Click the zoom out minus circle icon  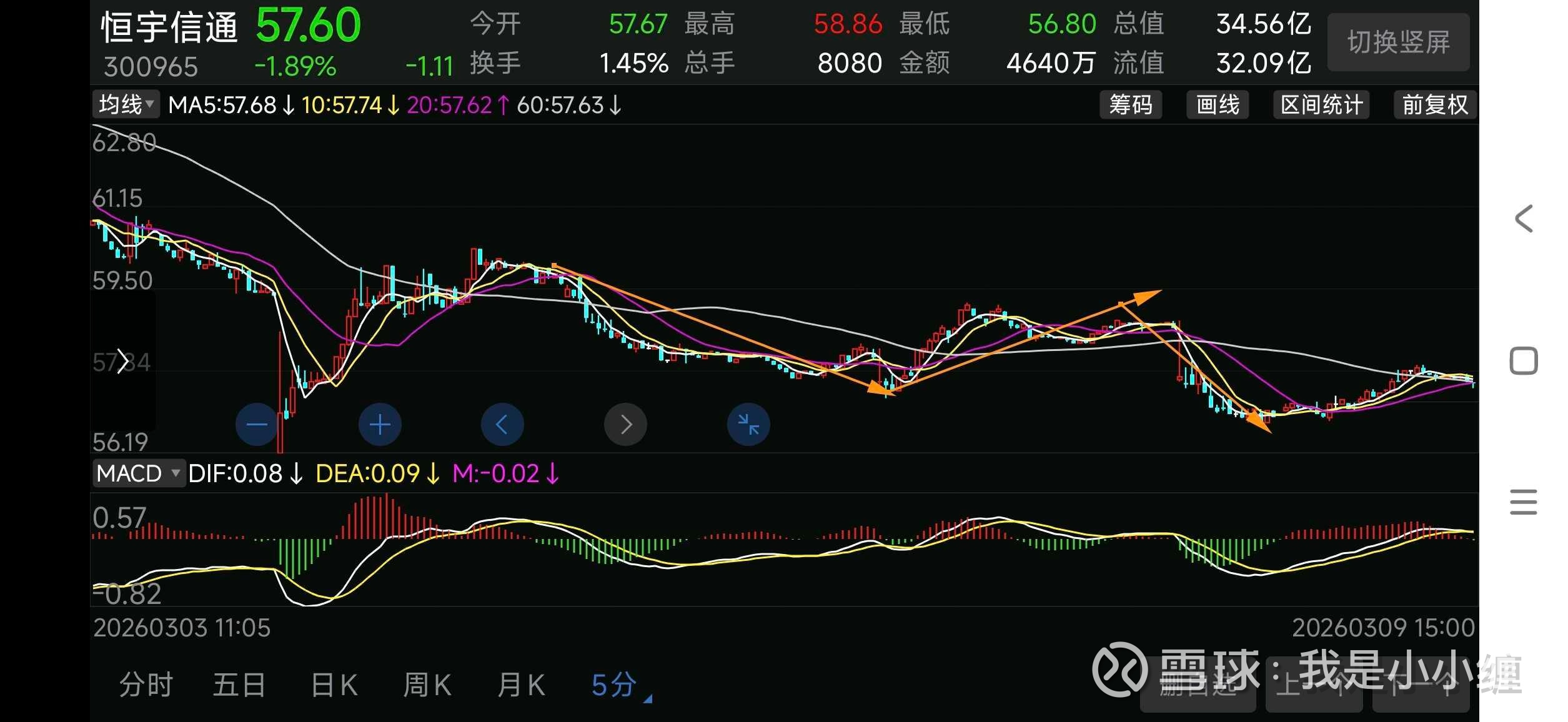point(256,425)
